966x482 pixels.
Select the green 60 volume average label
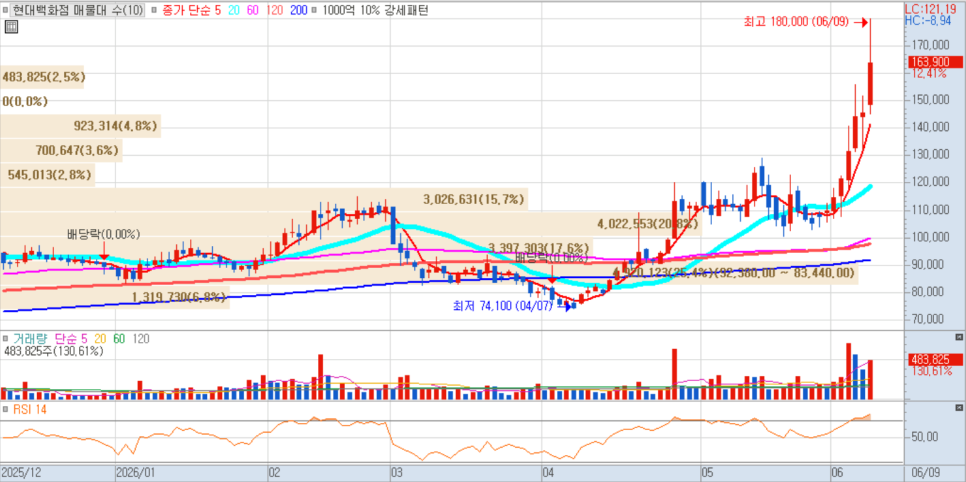pyautogui.click(x=118, y=338)
